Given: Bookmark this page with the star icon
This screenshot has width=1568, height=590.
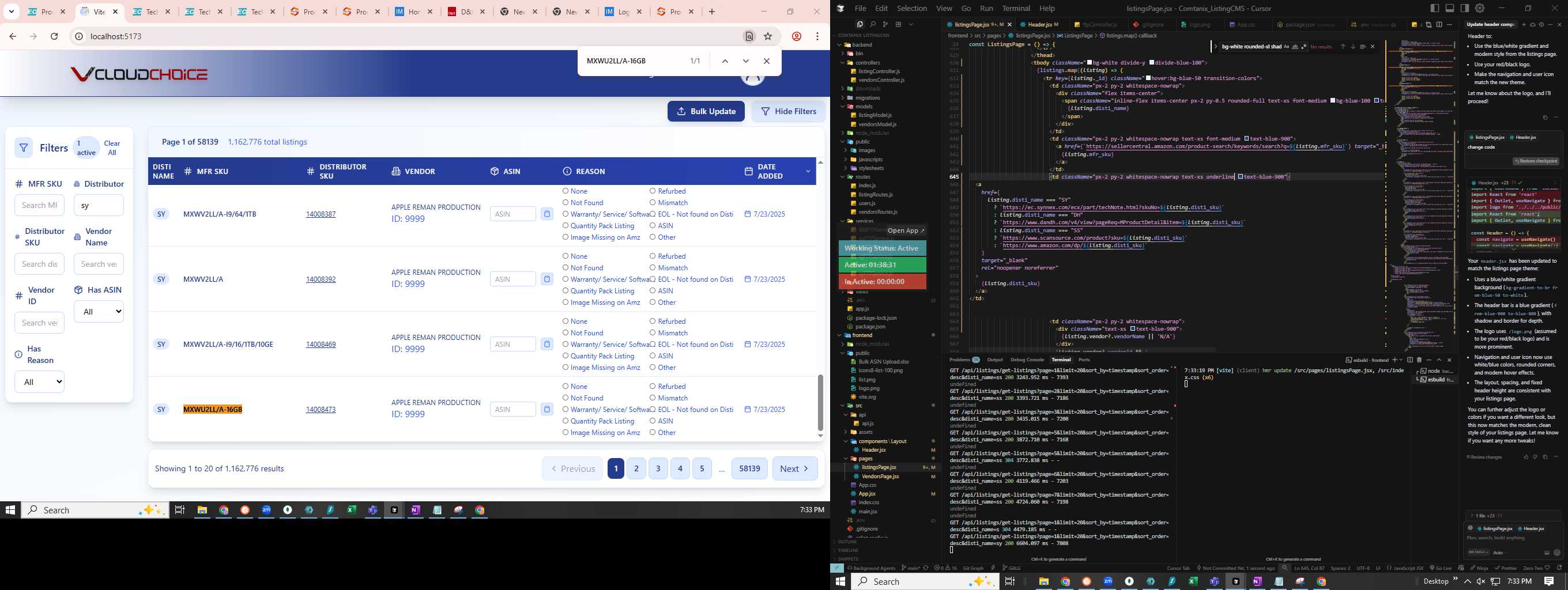Looking at the screenshot, I should point(768,36).
